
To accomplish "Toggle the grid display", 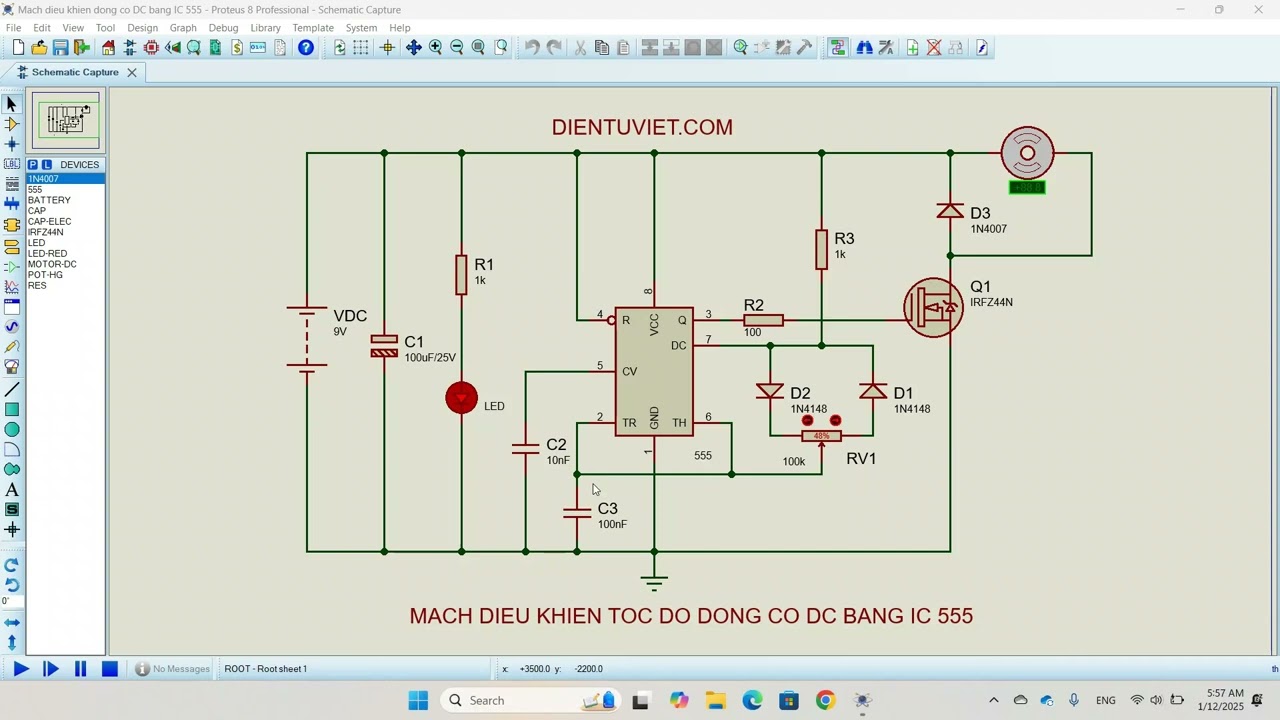I will point(360,47).
